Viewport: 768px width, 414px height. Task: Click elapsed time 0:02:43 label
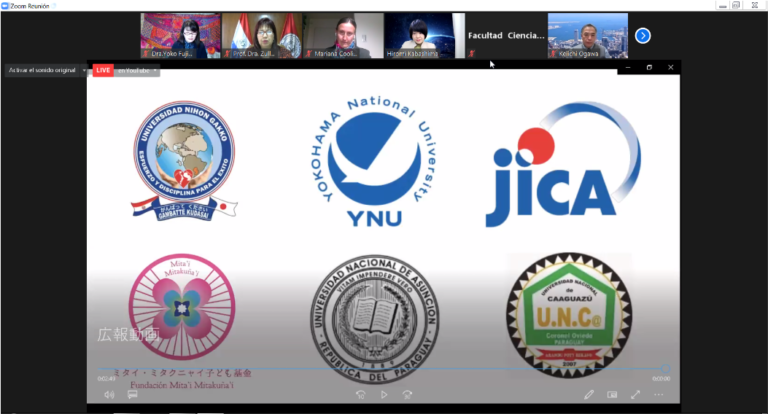click(106, 379)
